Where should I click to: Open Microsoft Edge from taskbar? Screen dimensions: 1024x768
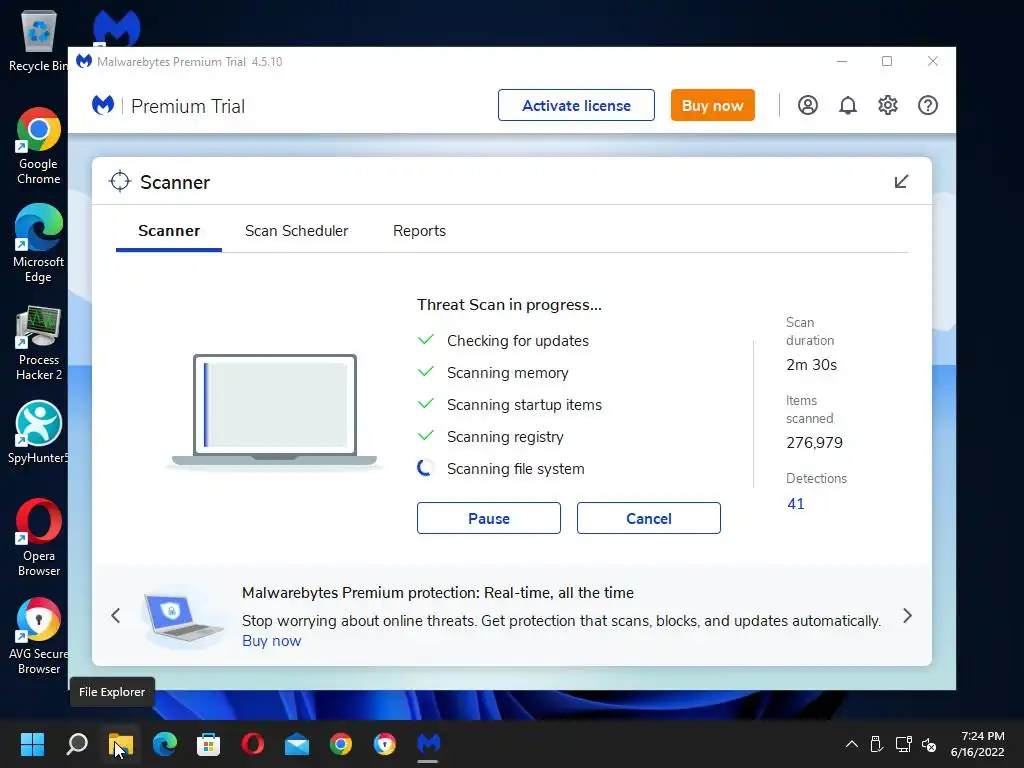pos(165,744)
